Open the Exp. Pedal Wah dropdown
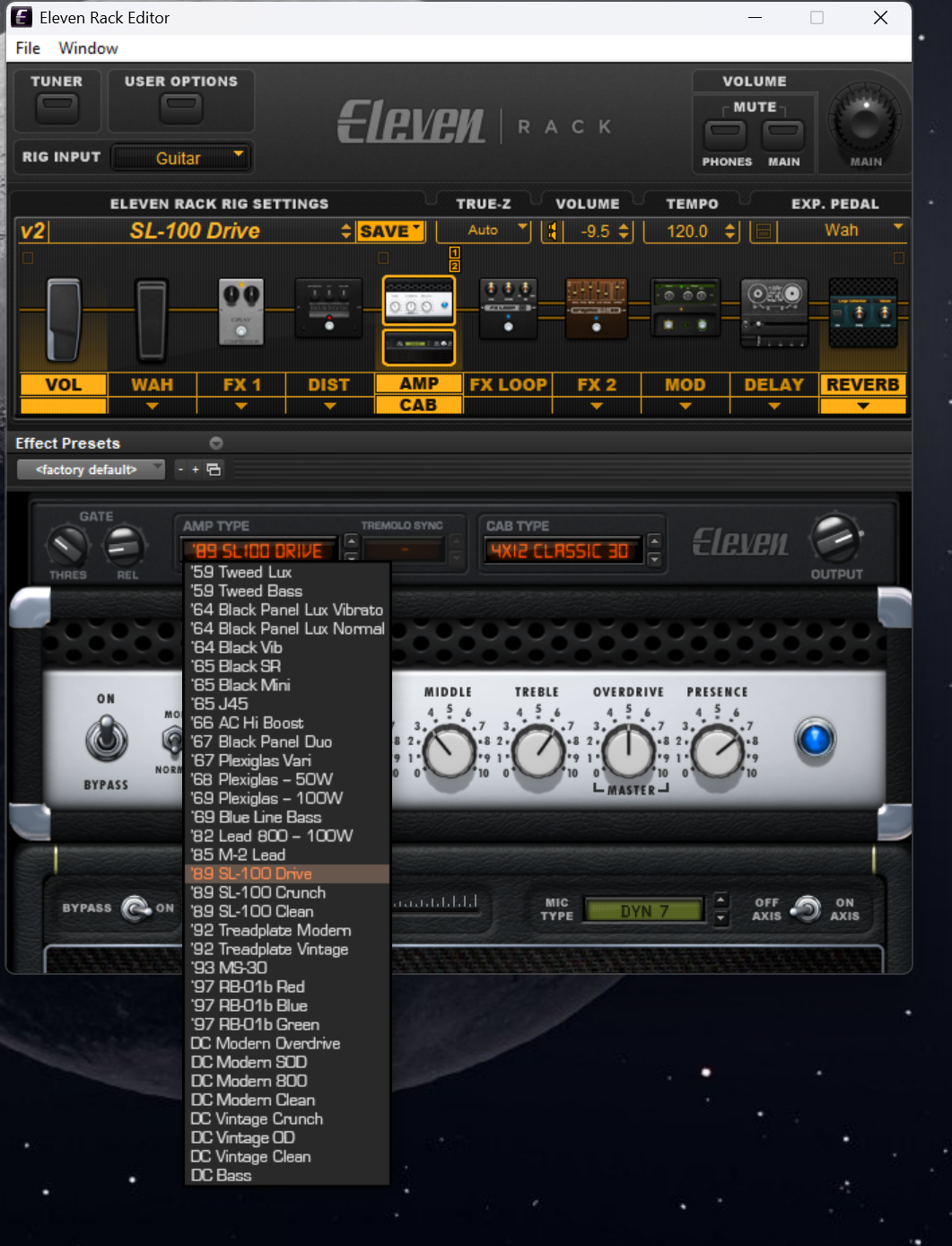The height and width of the screenshot is (1246, 952). 842,231
